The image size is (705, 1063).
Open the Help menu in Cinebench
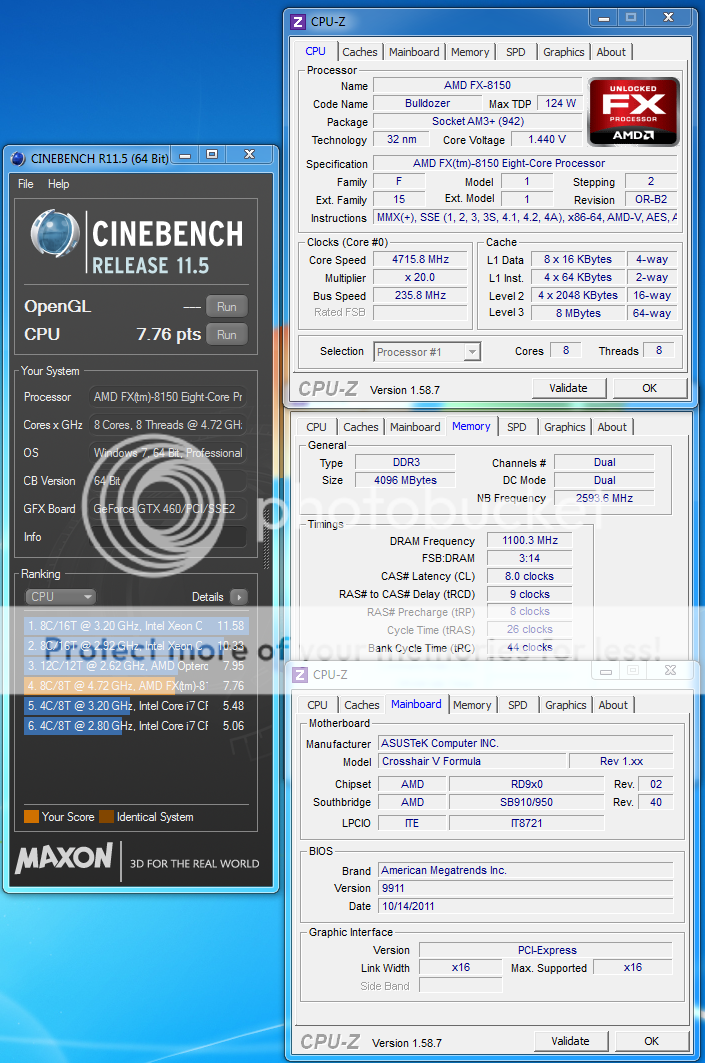coord(59,184)
